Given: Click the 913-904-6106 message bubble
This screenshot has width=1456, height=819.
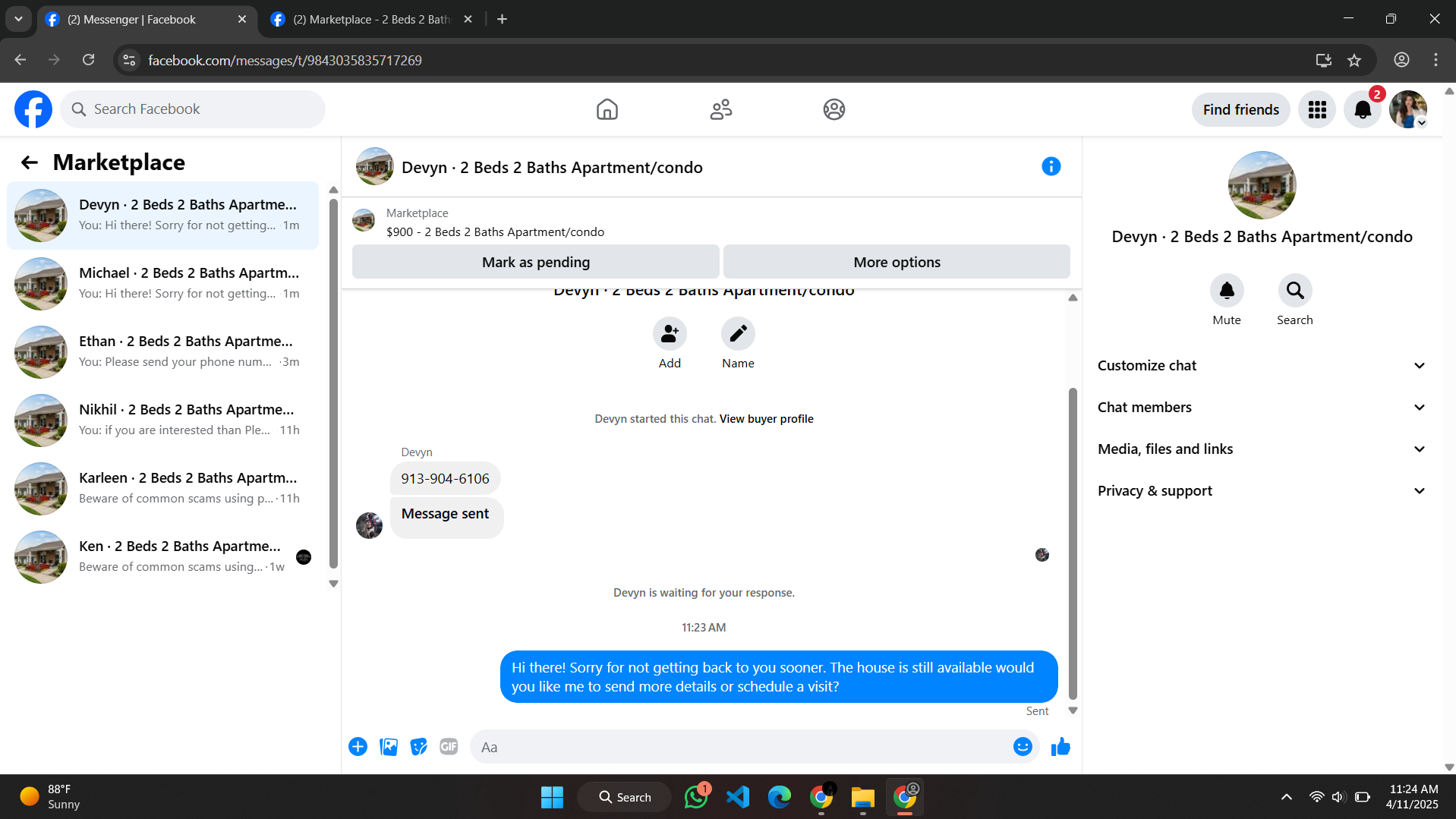Looking at the screenshot, I should coord(445,479).
